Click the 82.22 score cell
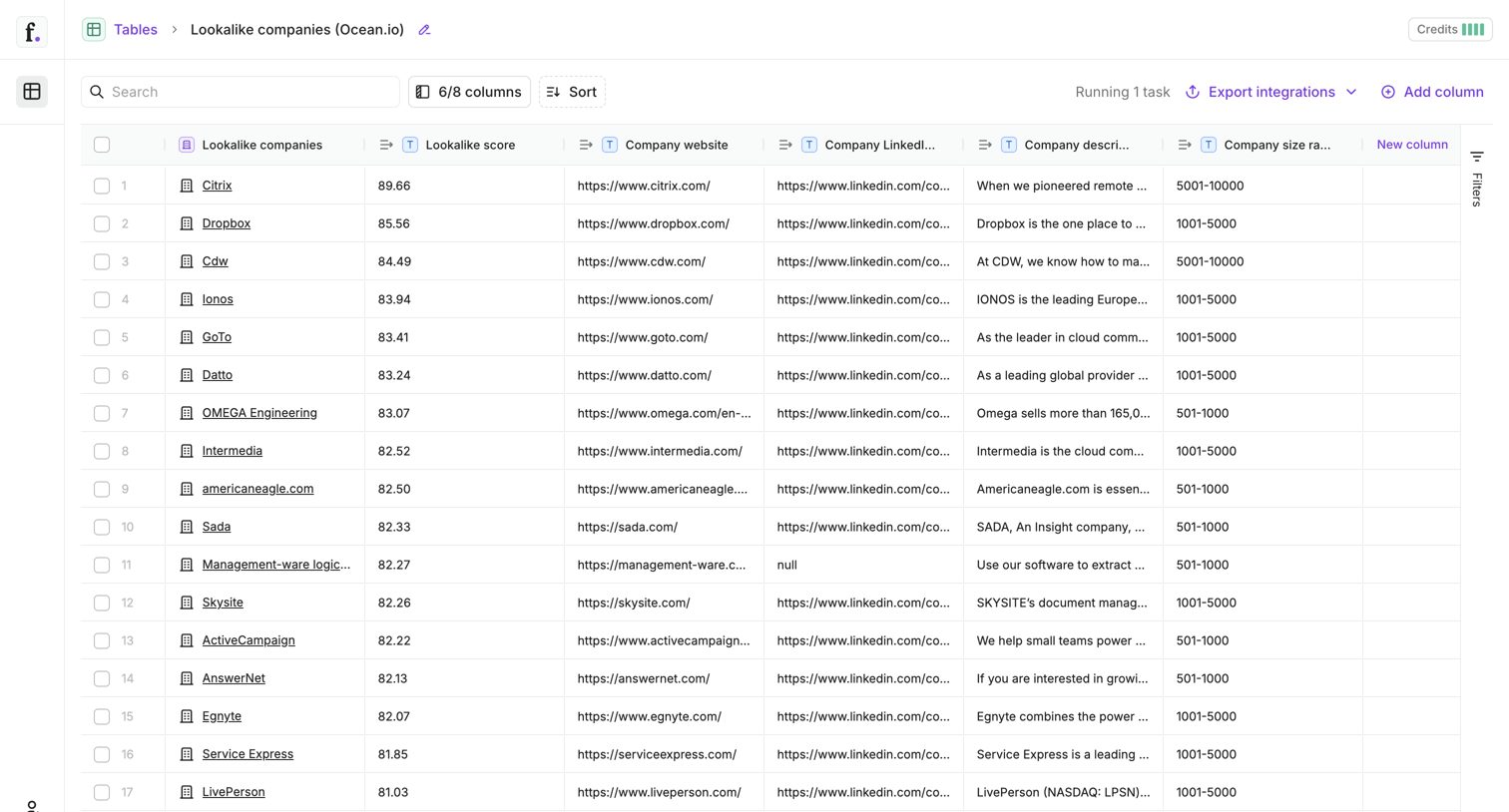This screenshot has height=812, width=1509. point(465,640)
